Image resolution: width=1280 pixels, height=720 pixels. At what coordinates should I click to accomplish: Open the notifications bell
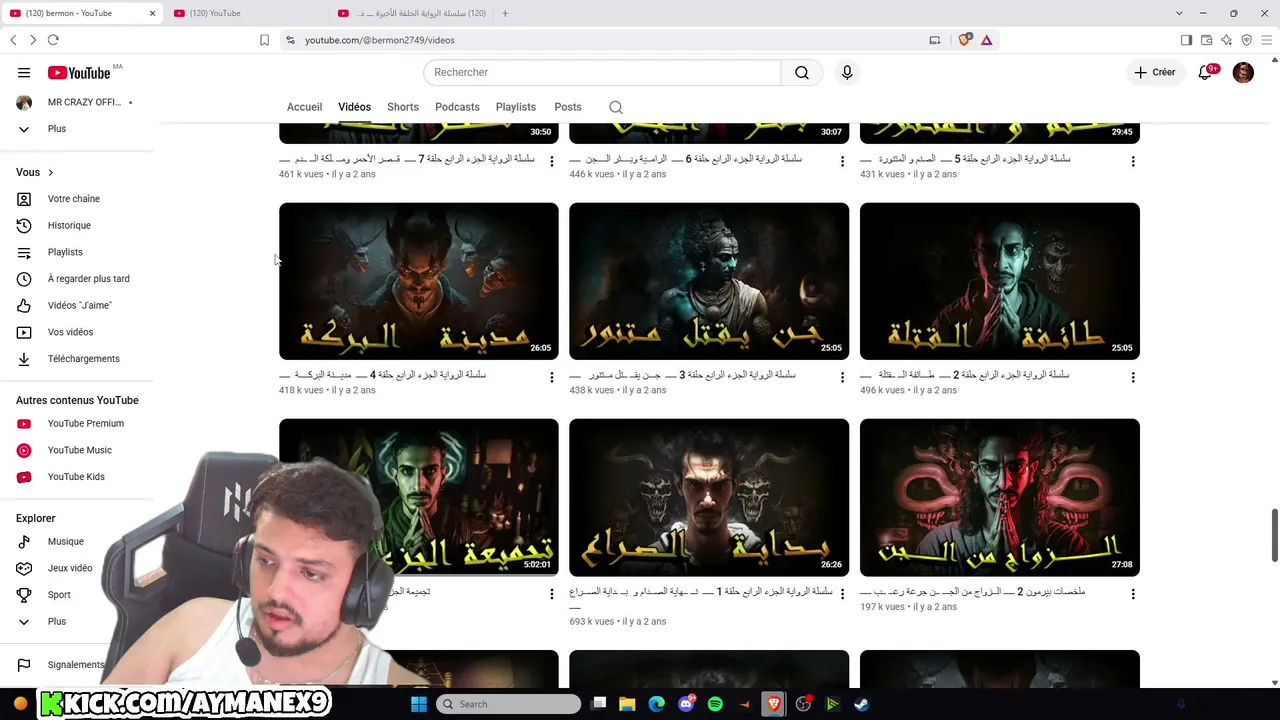point(1206,72)
